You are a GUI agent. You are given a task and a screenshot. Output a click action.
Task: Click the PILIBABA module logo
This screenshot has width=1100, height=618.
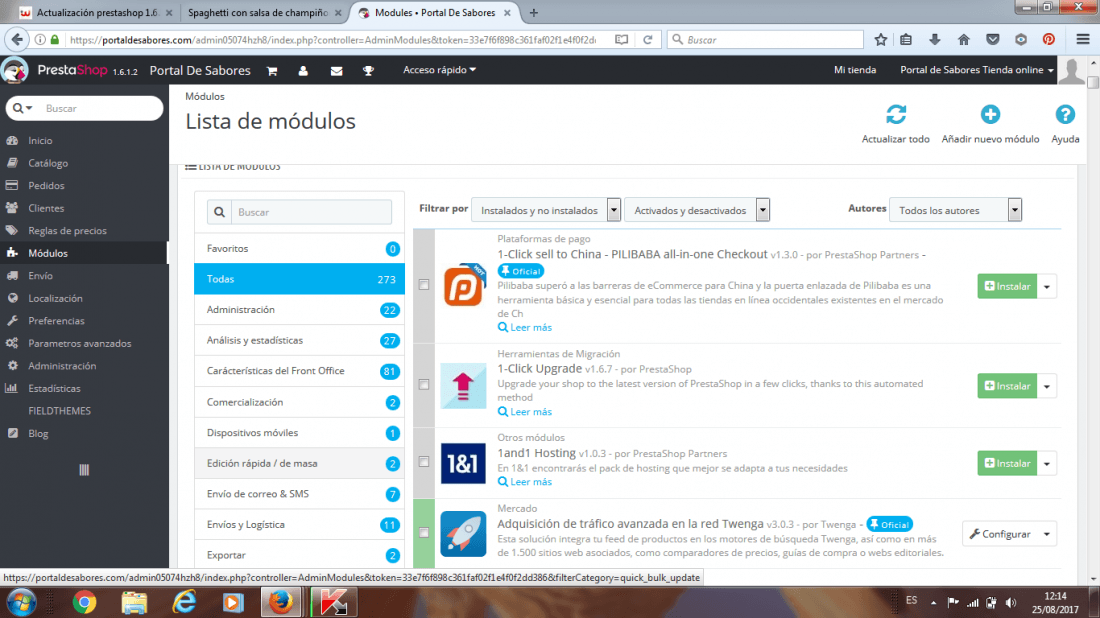(x=464, y=285)
